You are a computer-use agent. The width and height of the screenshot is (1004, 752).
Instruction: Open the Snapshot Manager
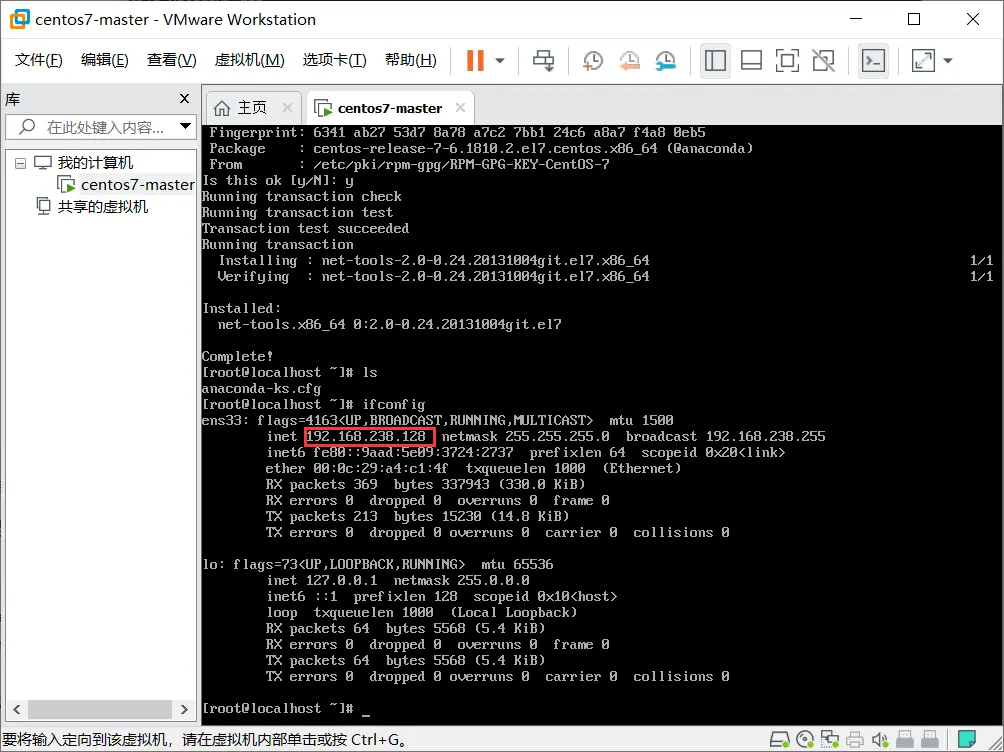coord(665,61)
